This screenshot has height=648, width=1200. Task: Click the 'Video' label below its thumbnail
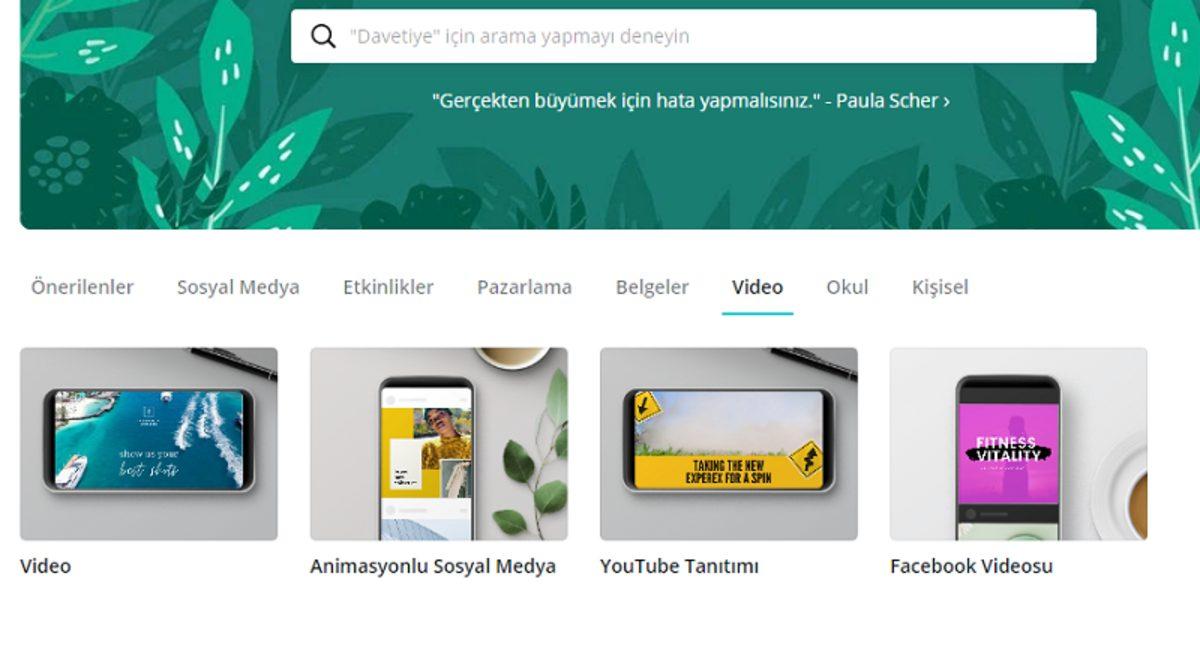[45, 565]
